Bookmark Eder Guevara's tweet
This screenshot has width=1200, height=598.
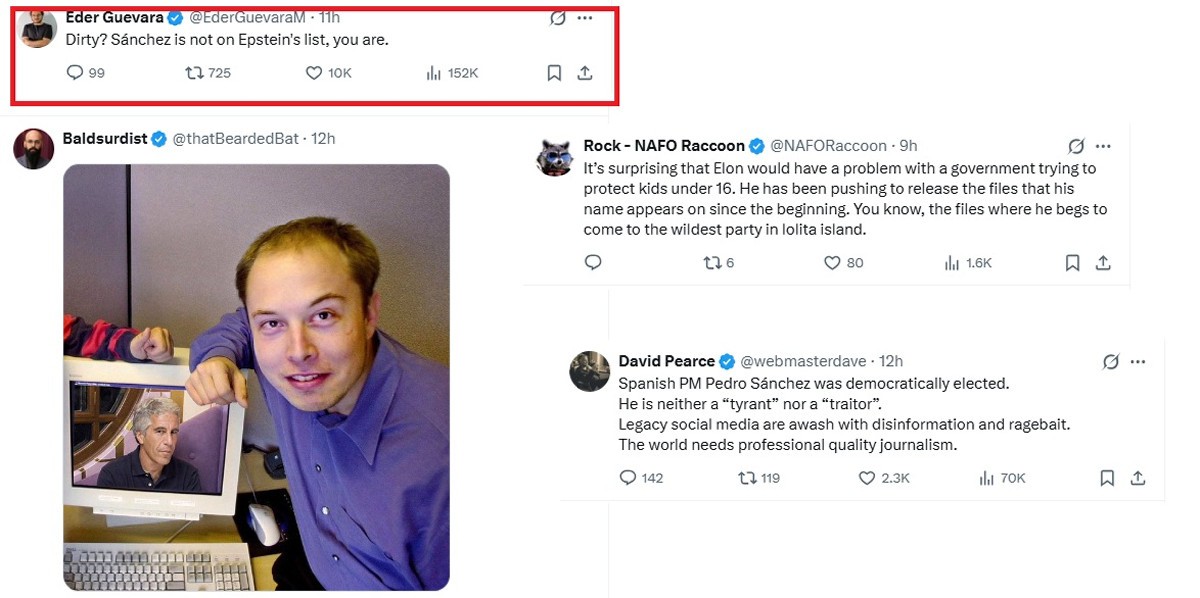pyautogui.click(x=554, y=73)
